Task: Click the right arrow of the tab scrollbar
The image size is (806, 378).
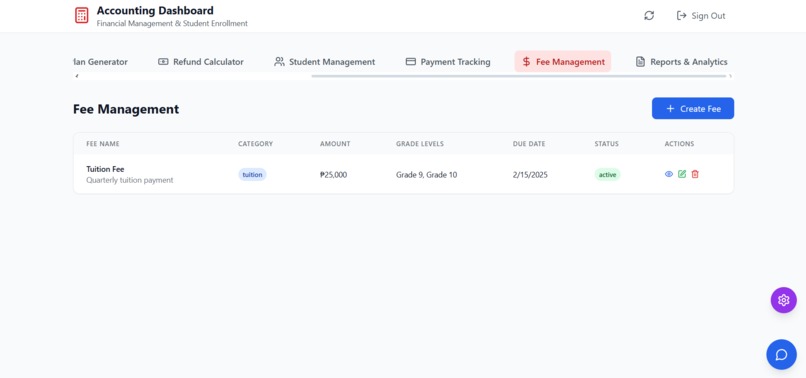Action: coord(730,76)
